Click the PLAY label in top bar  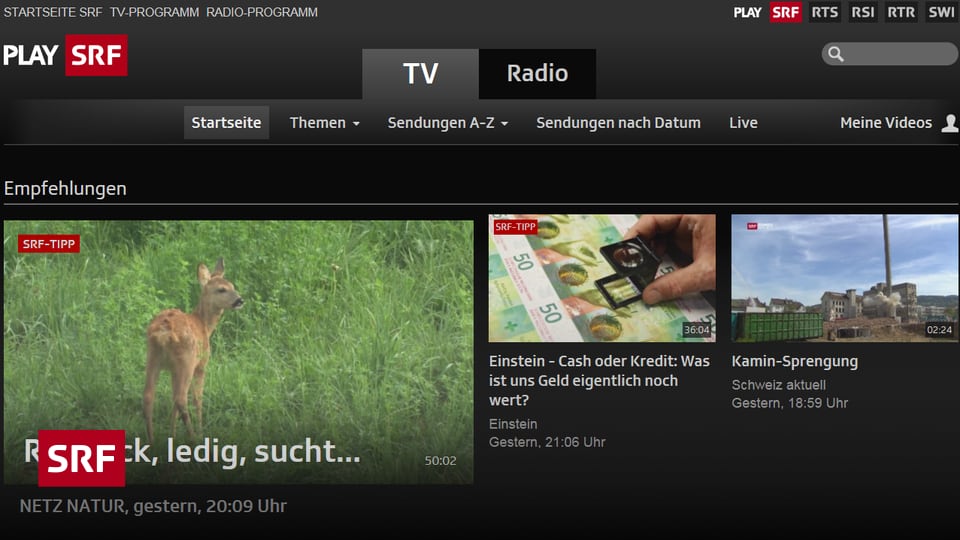point(748,12)
